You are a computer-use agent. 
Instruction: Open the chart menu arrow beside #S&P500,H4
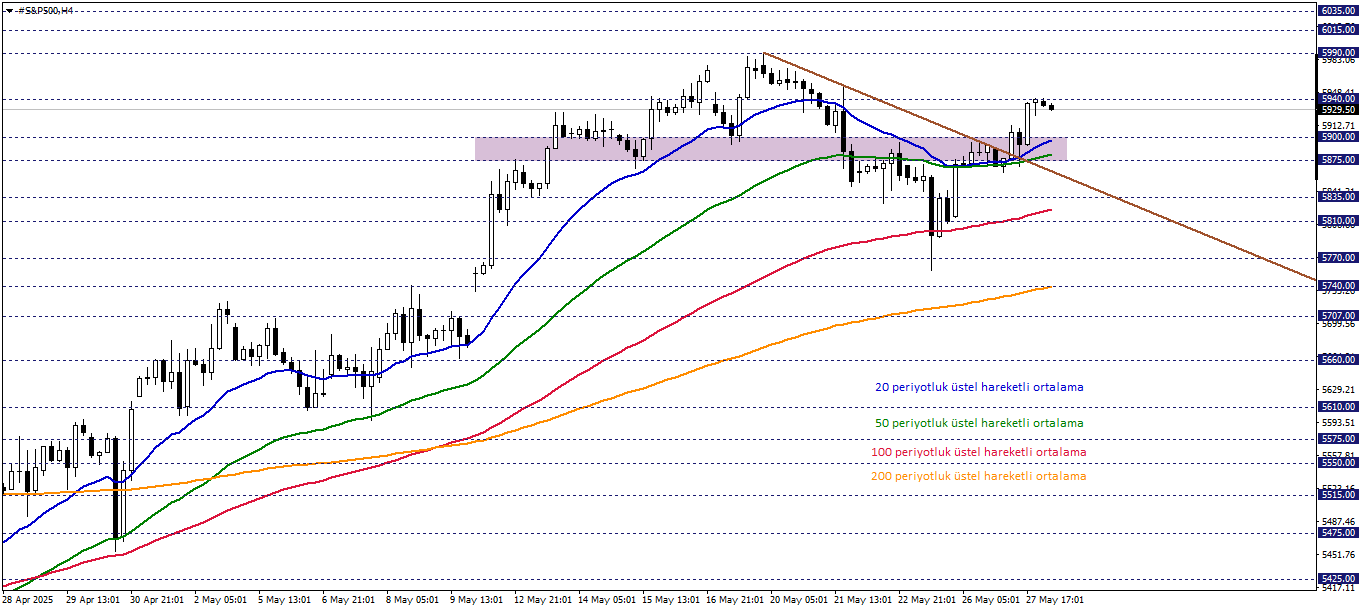(9, 10)
